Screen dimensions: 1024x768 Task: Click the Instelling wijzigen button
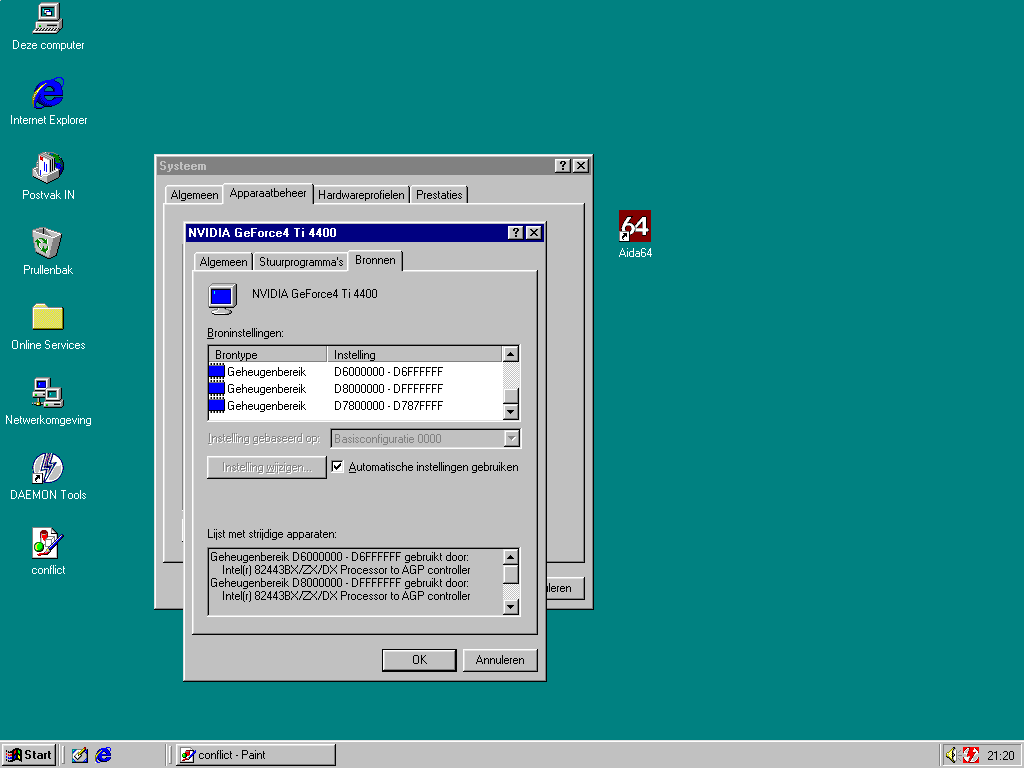[x=266, y=467]
